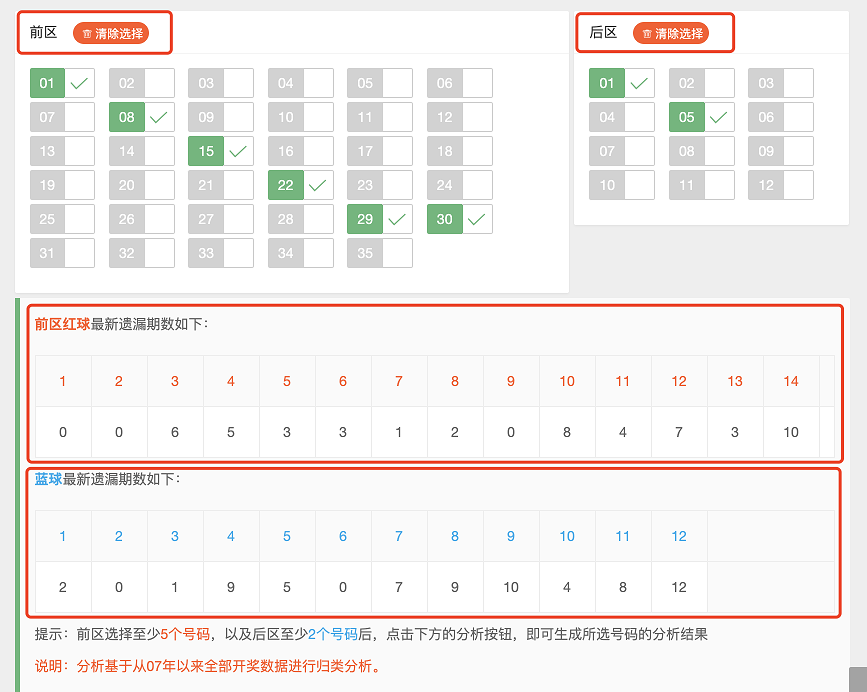Click checkmark next to front number 22
Image resolution: width=867 pixels, height=692 pixels.
317,185
